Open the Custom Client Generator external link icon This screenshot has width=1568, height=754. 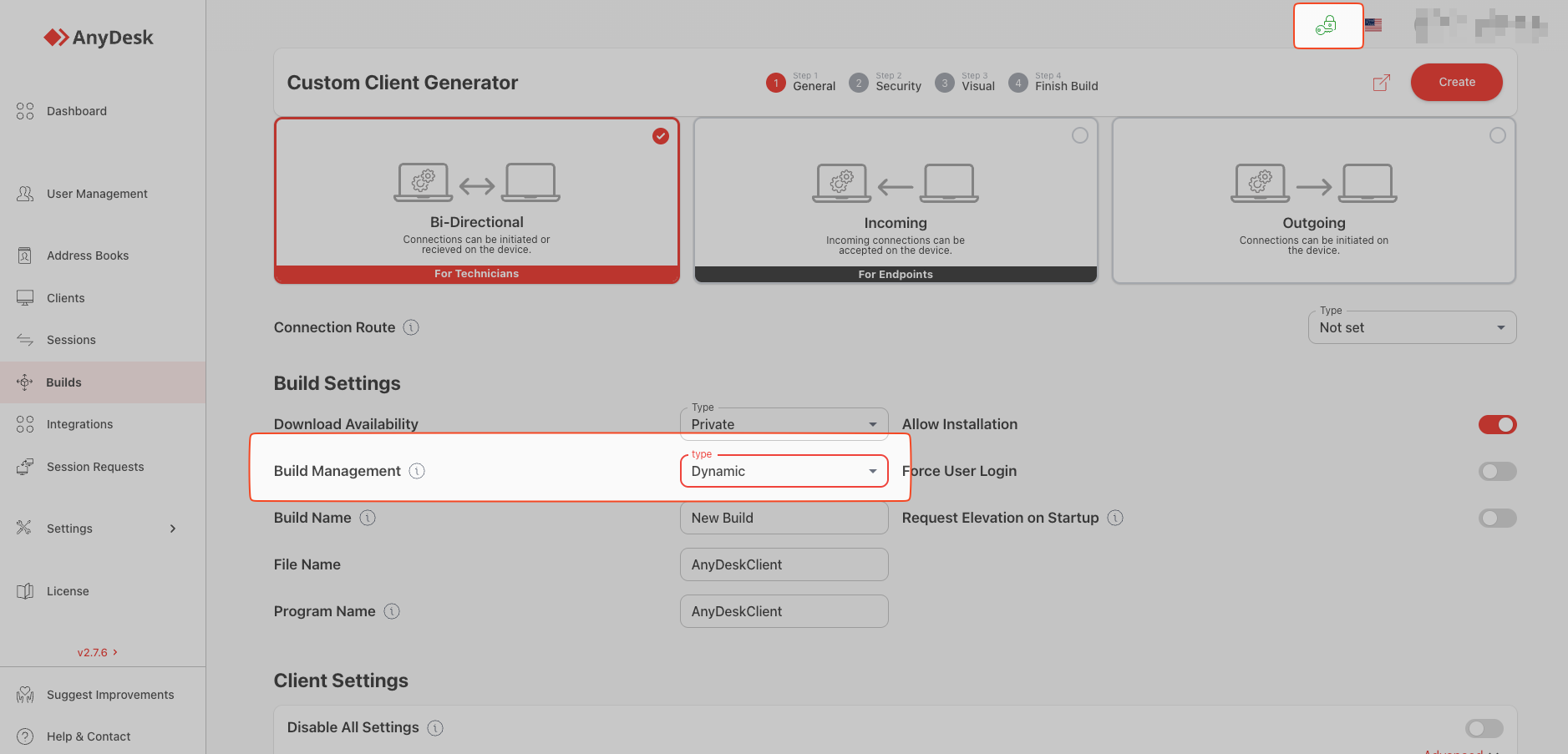(1380, 83)
